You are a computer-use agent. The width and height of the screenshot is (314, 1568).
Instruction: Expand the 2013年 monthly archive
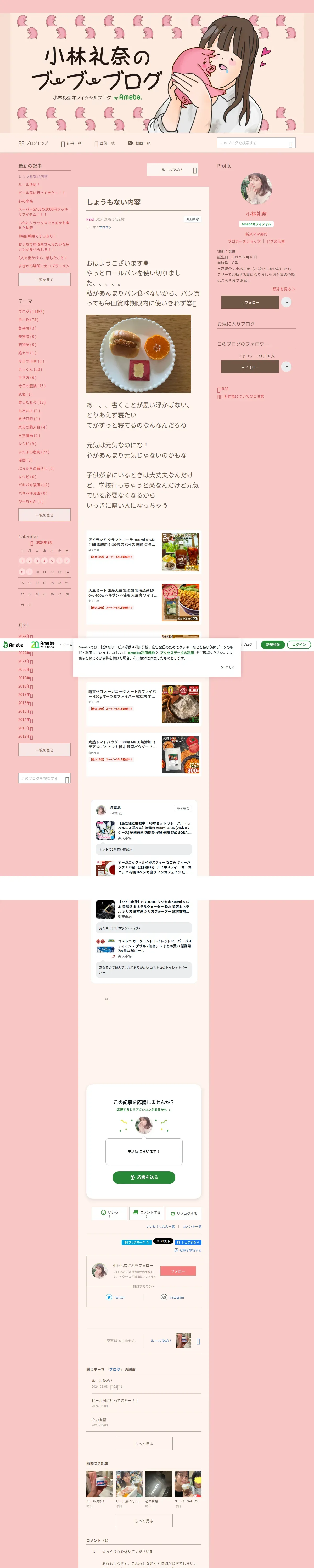tap(26, 728)
